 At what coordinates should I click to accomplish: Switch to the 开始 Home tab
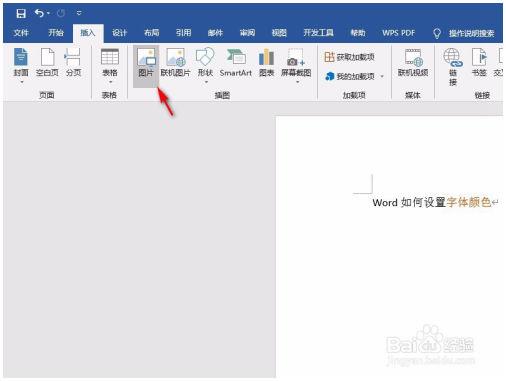[x=56, y=33]
